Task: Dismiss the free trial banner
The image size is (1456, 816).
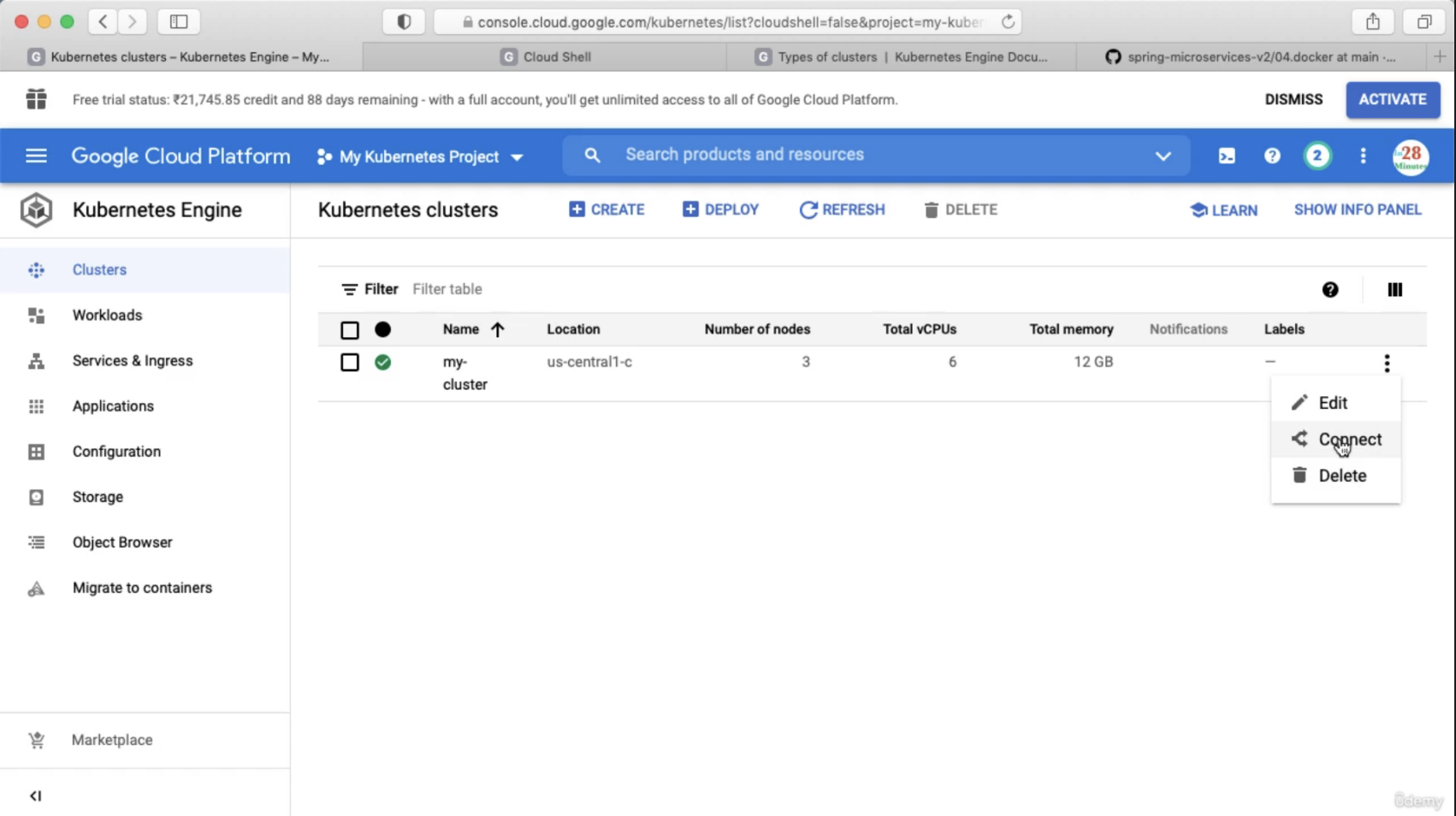Action: click(x=1293, y=99)
